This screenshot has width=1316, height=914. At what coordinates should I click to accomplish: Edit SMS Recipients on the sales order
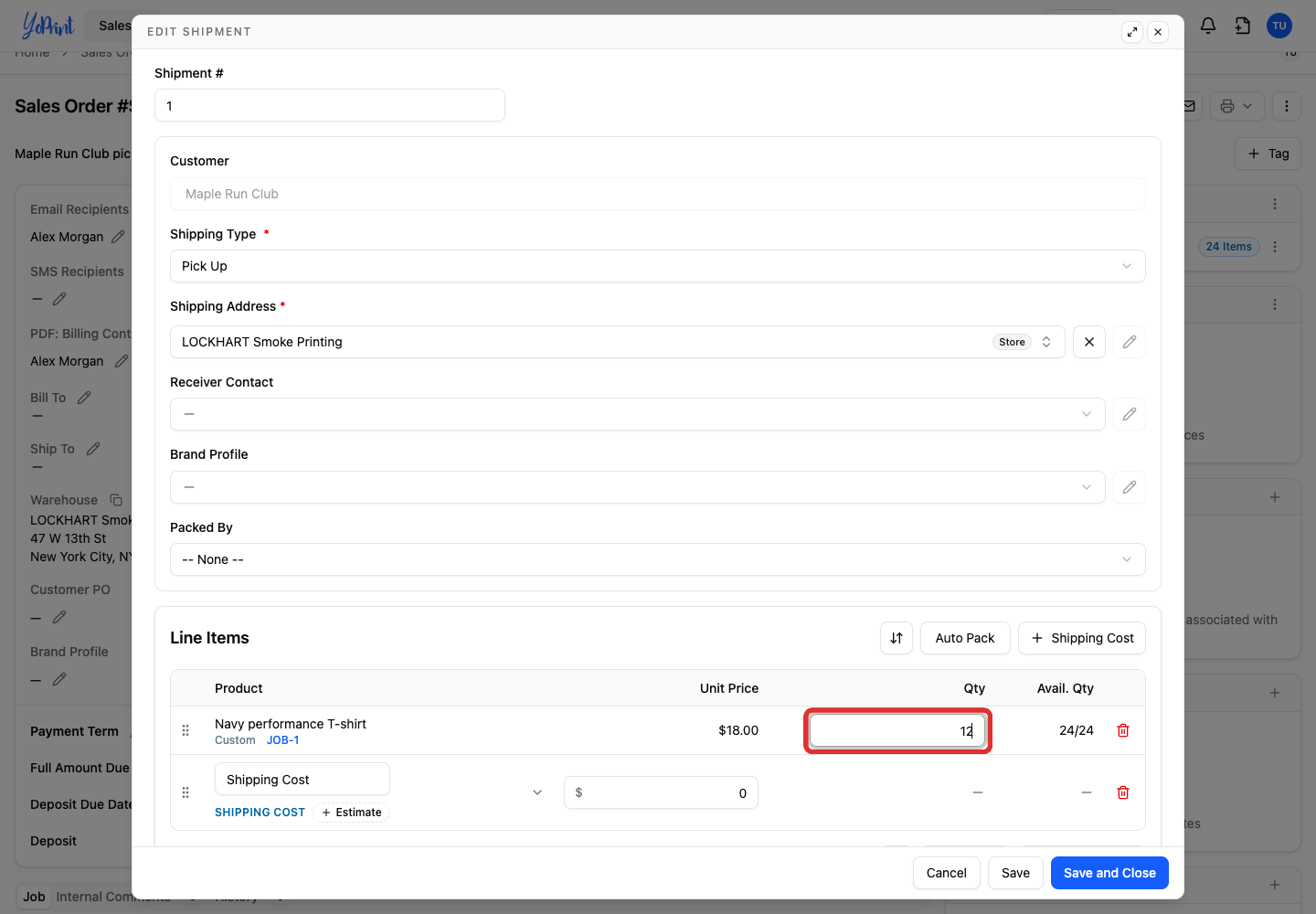click(x=59, y=299)
